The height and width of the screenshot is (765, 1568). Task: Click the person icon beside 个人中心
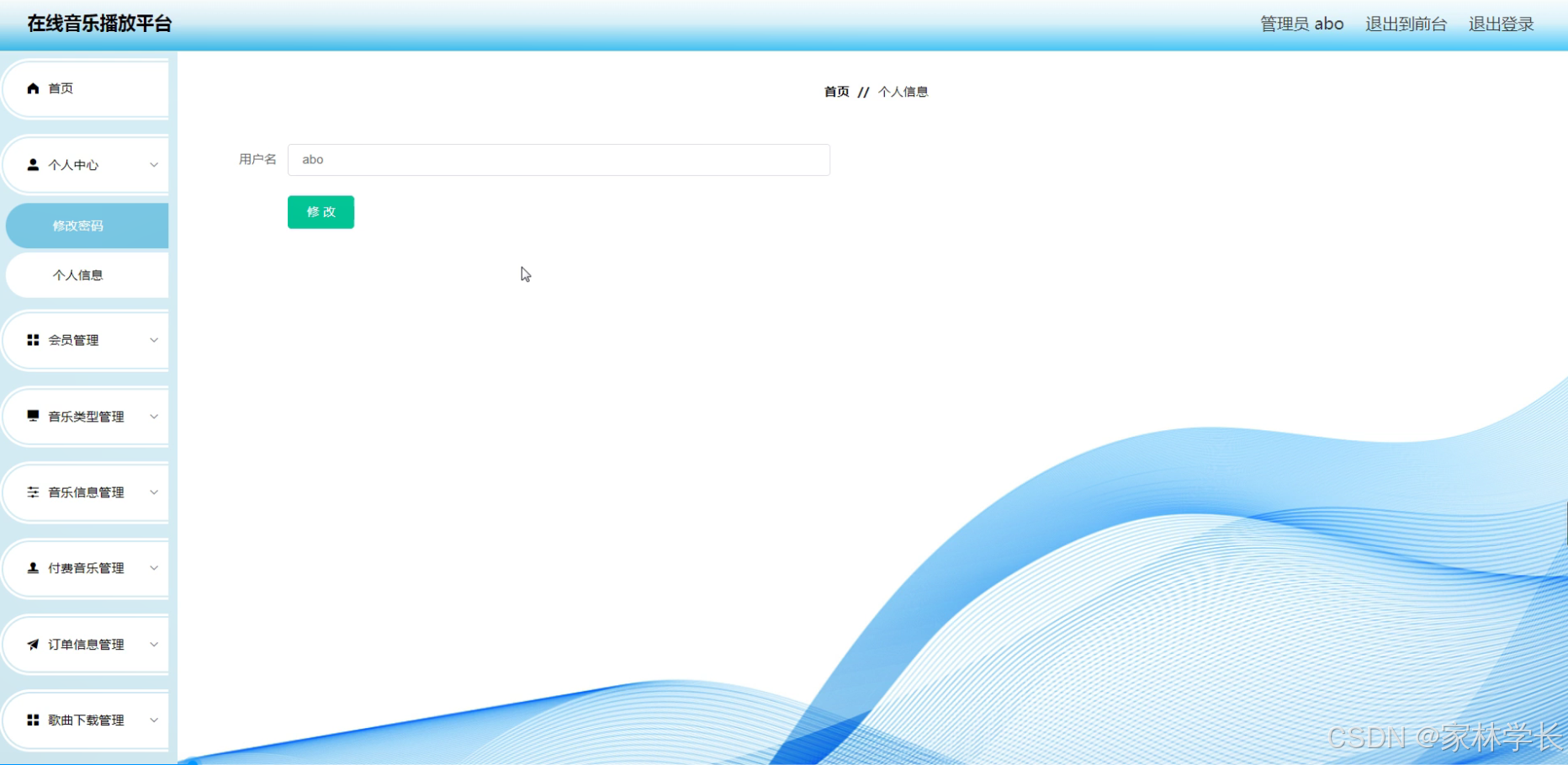pos(33,165)
